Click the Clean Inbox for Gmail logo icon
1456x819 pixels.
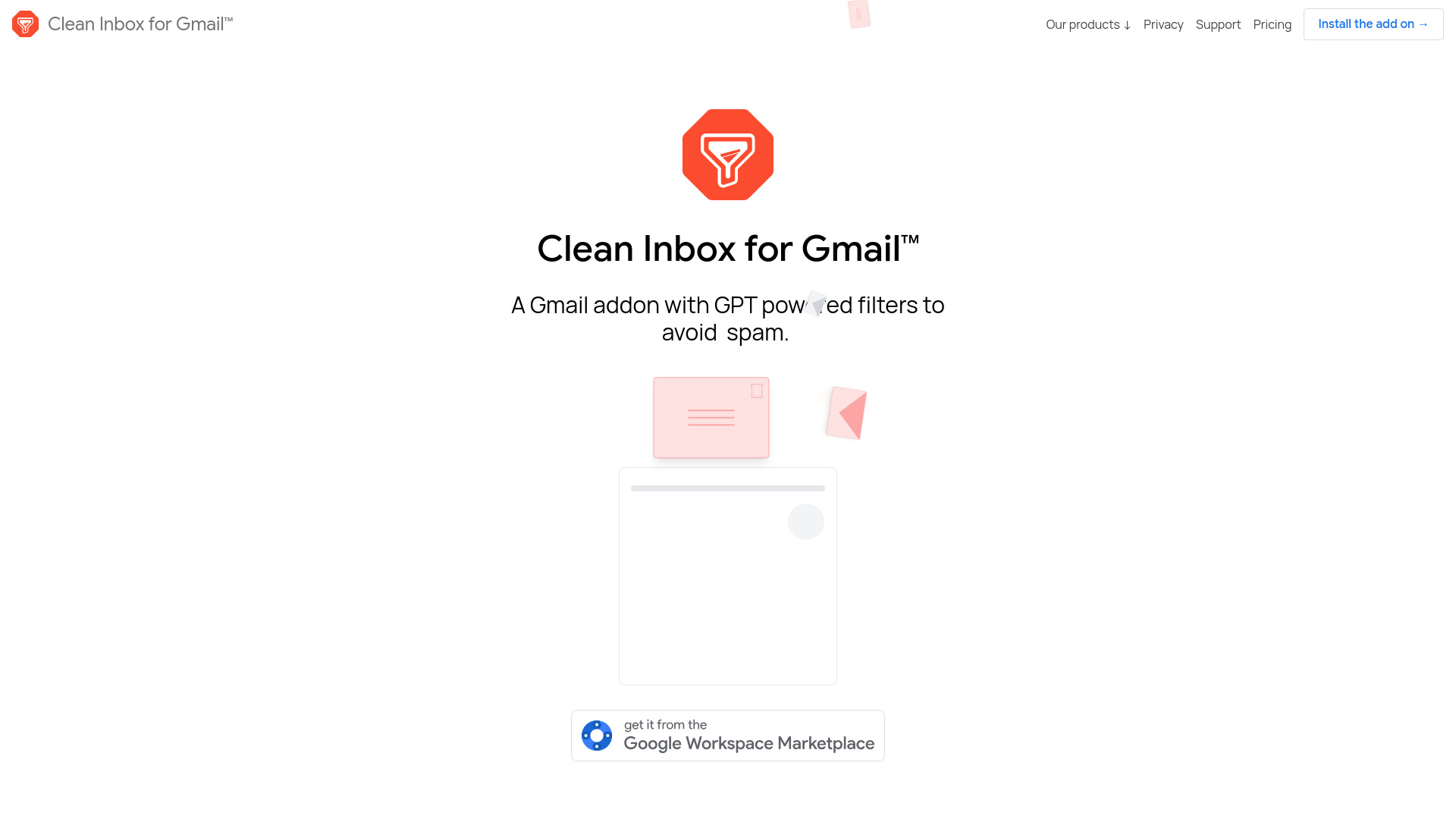click(25, 24)
